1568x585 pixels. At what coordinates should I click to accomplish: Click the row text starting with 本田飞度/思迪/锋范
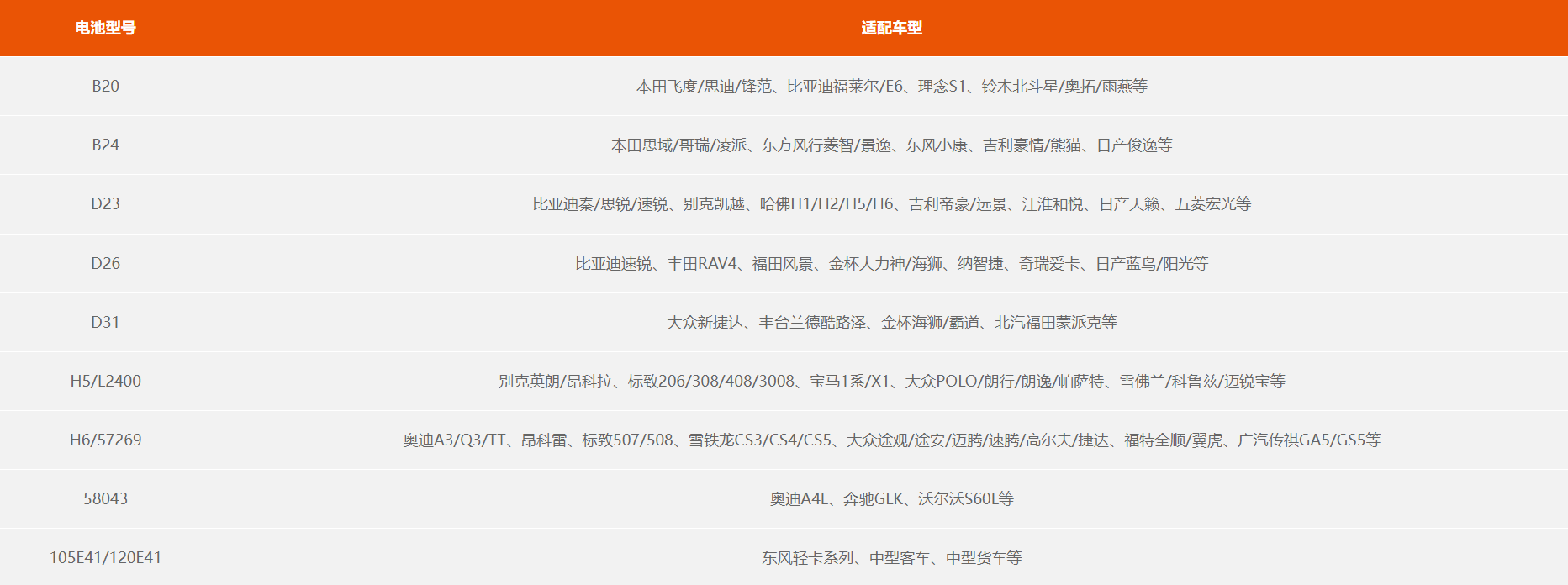coord(891,87)
